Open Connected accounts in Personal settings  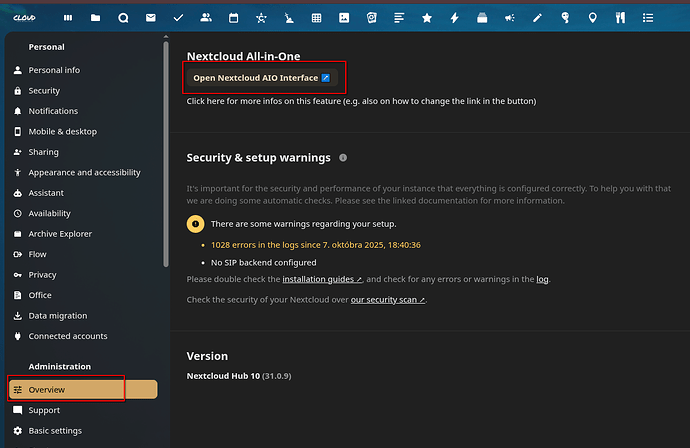(x=67, y=336)
